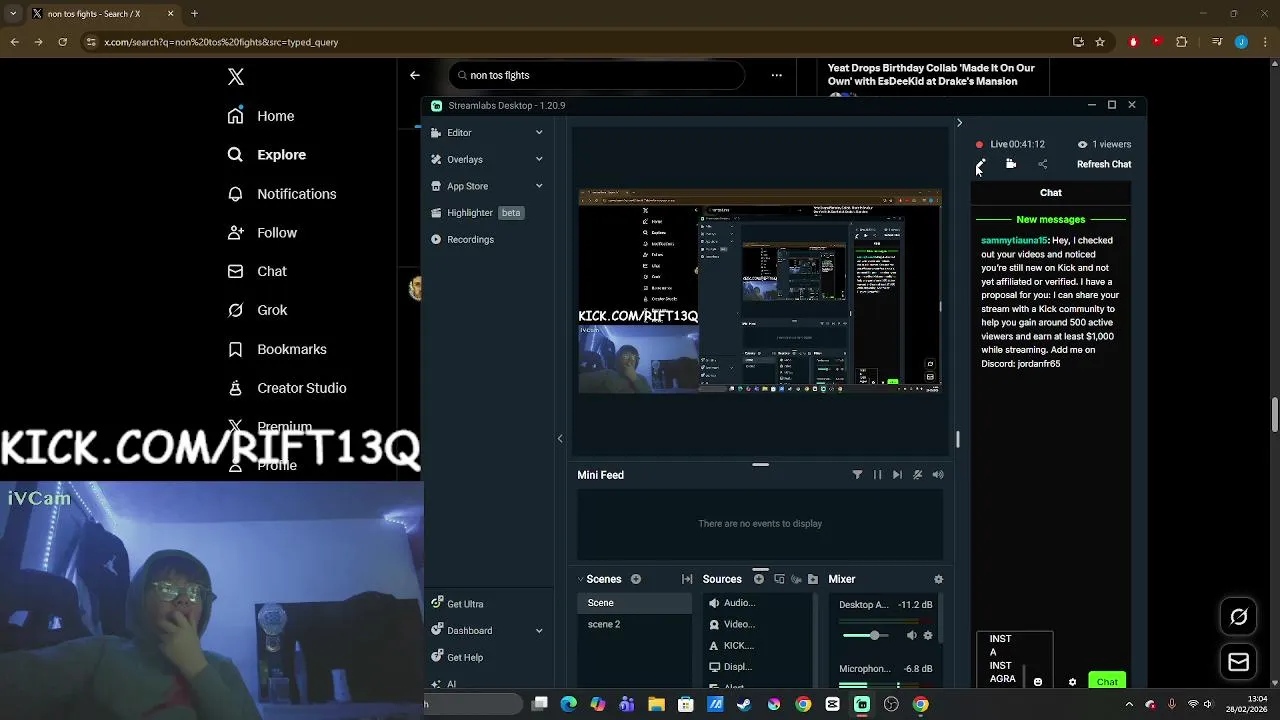Add a new source with plus icon
1280x720 pixels.
pos(759,579)
